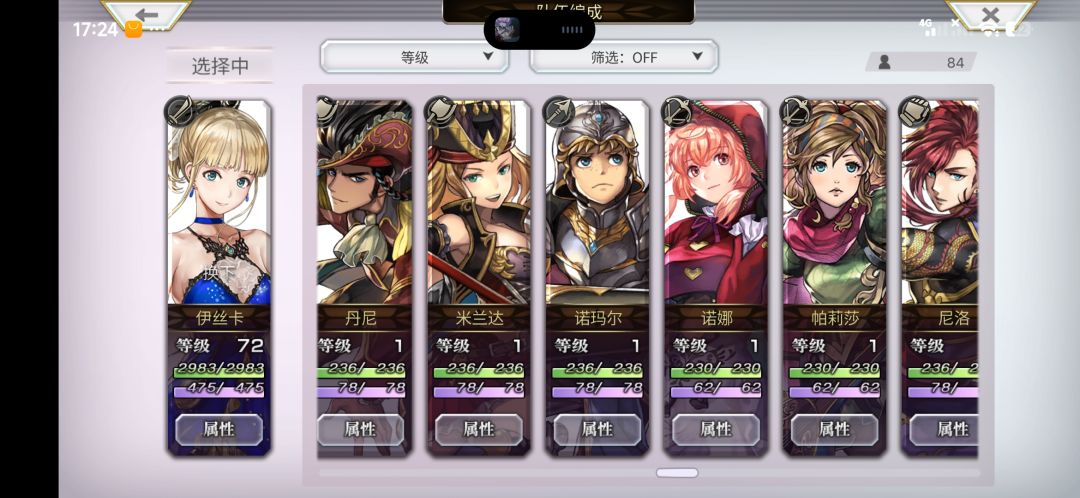Select 米兰达 character portrait
Screen dimensions: 1080x498
pyautogui.click(x=479, y=203)
